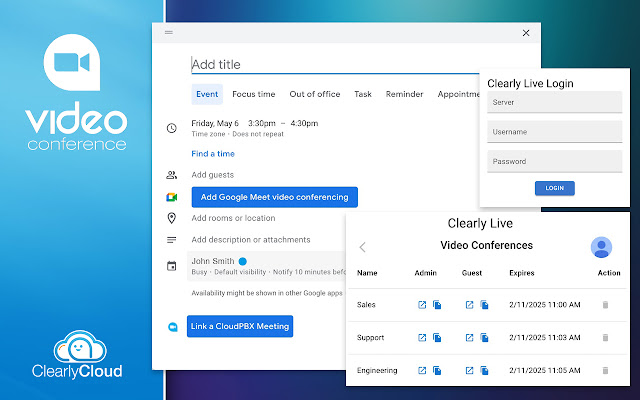This screenshot has width=640, height=400.
Task: Open Support guest link in new window
Action: [x=469, y=338]
